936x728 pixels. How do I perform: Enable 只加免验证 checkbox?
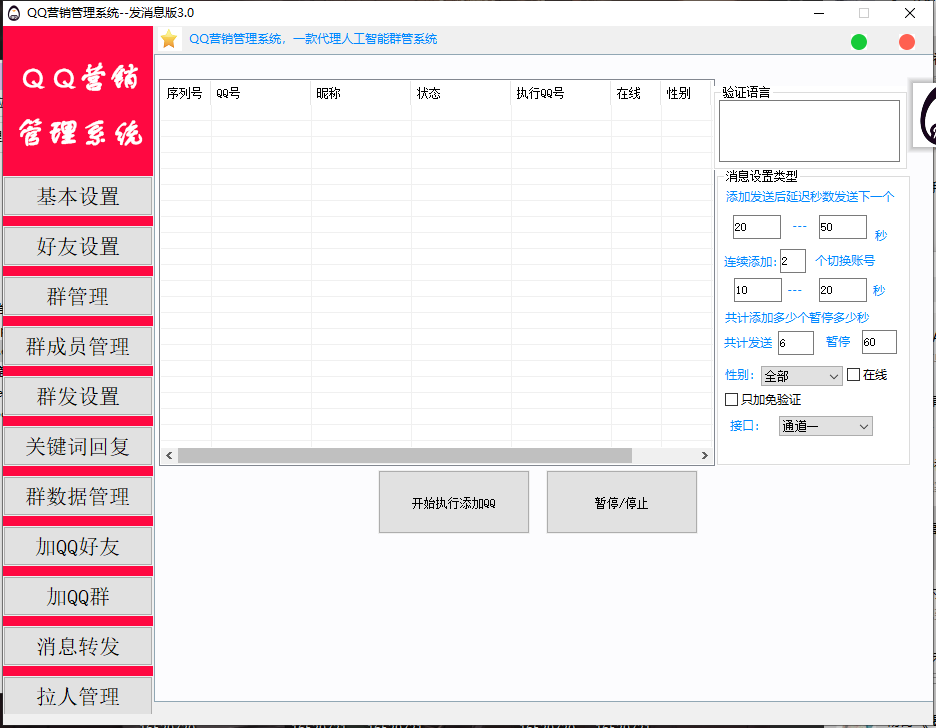coord(731,399)
